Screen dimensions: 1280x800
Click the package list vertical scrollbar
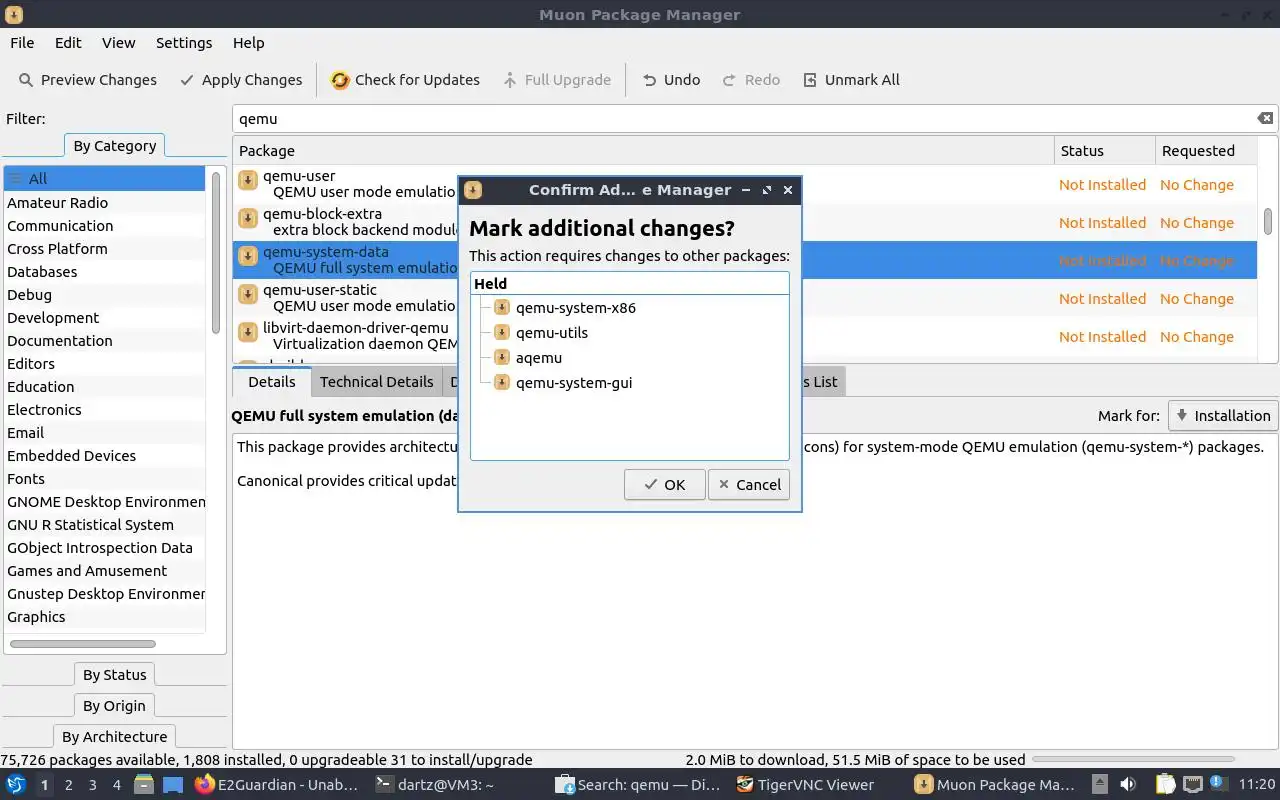[1268, 221]
